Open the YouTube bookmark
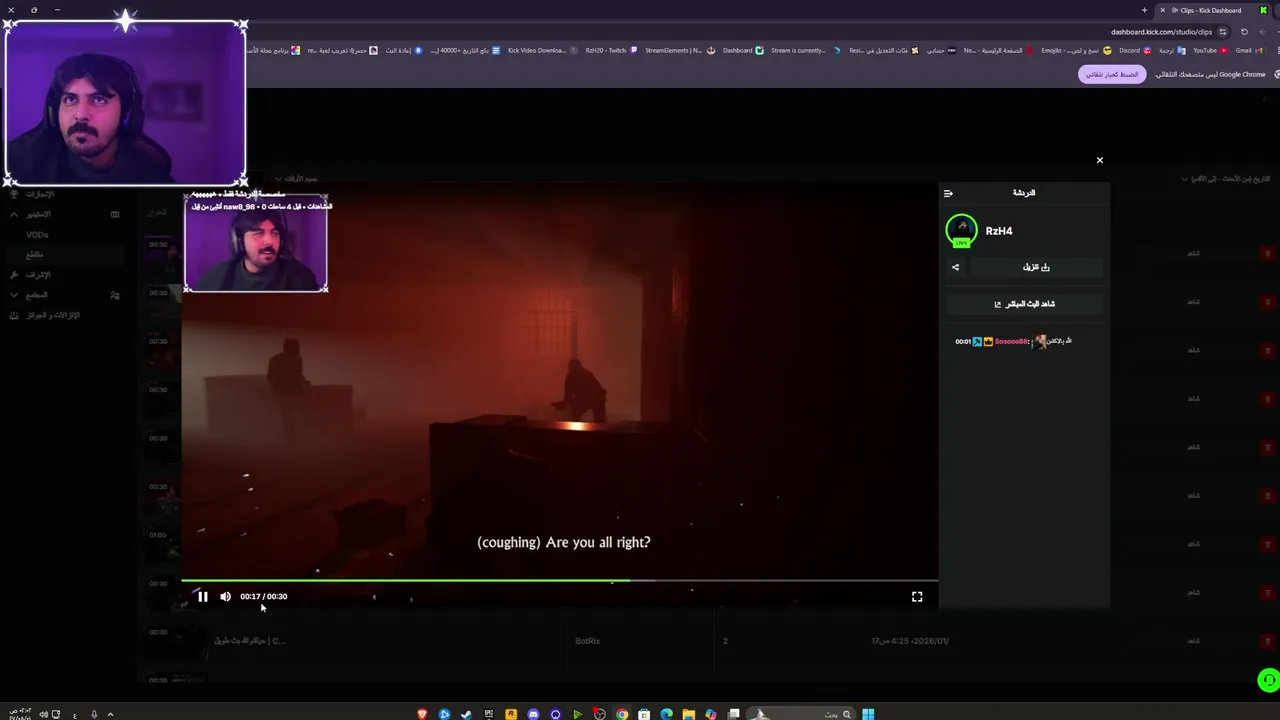This screenshot has height=720, width=1280. coord(1210,50)
